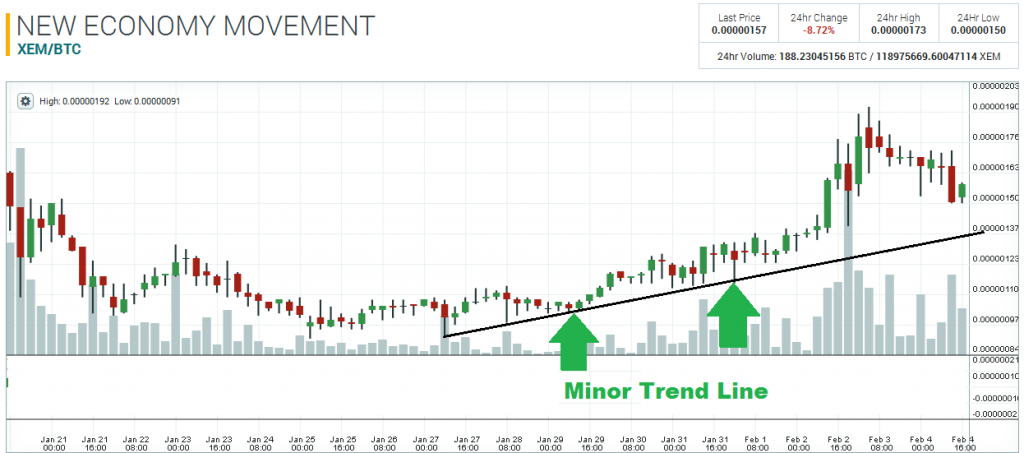Viewport: 1024px width, 453px height.
Task: Click the Feb 4 00:00 time axis label
Action: tap(921, 443)
